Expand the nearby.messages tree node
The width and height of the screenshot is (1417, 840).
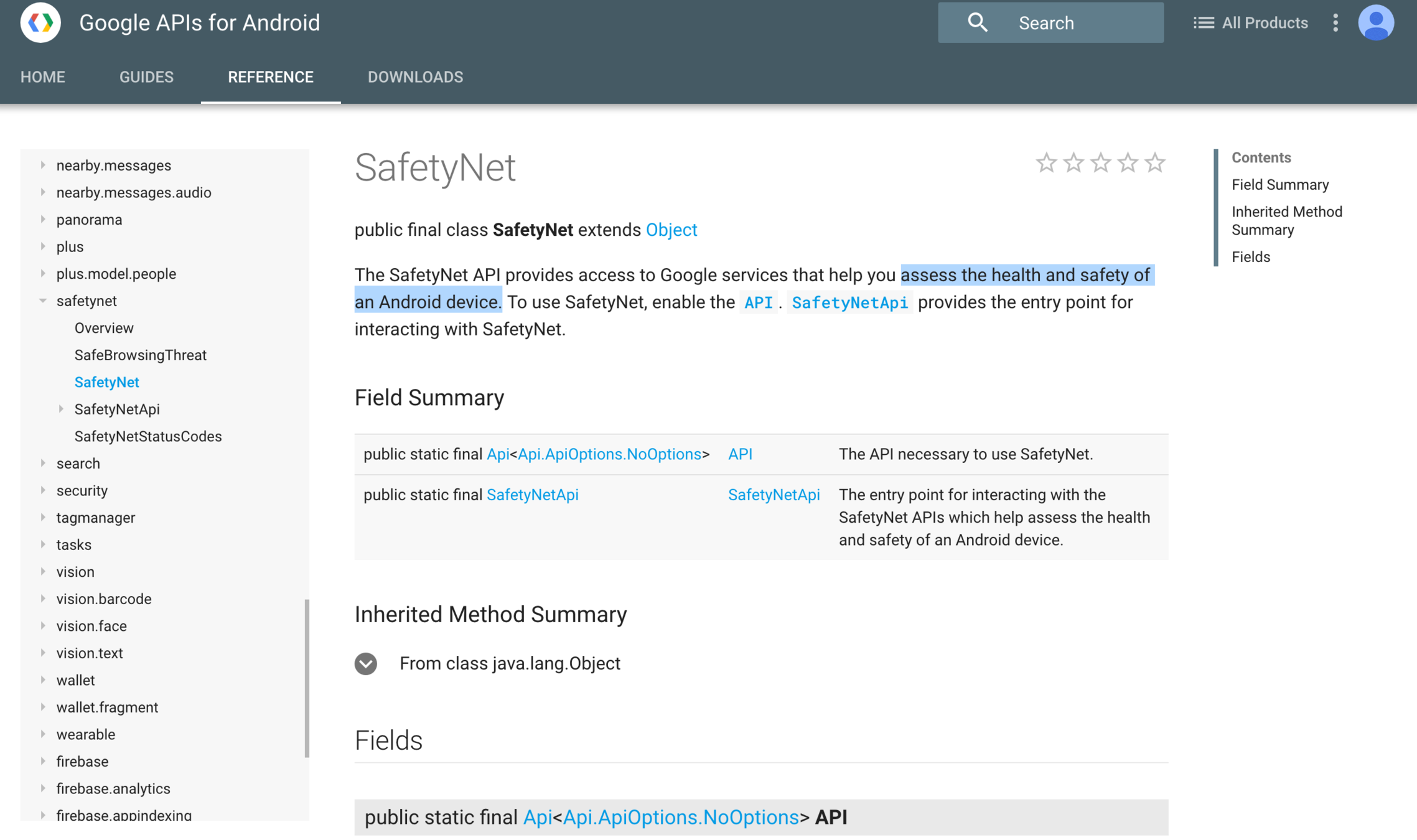43,165
